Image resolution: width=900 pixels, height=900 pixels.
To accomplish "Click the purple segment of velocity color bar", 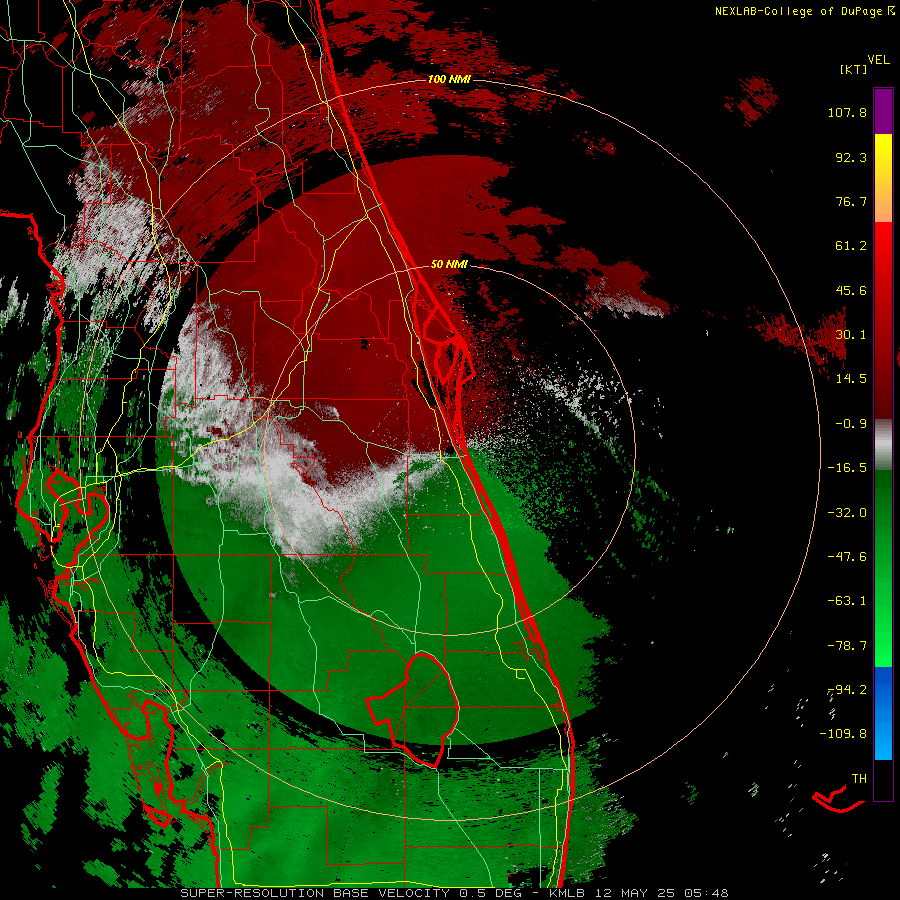I will (883, 111).
